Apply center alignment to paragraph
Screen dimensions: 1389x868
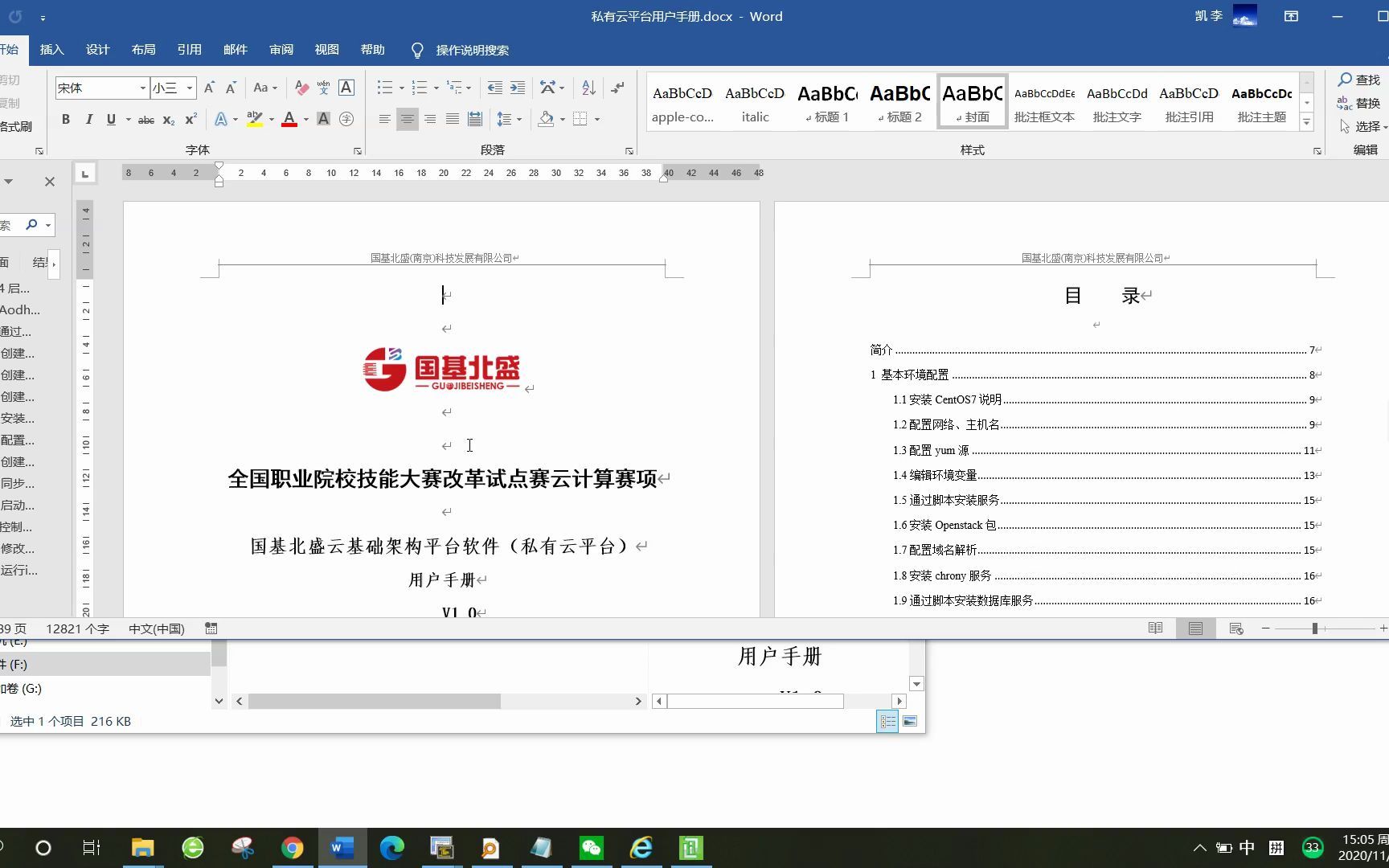(408, 119)
